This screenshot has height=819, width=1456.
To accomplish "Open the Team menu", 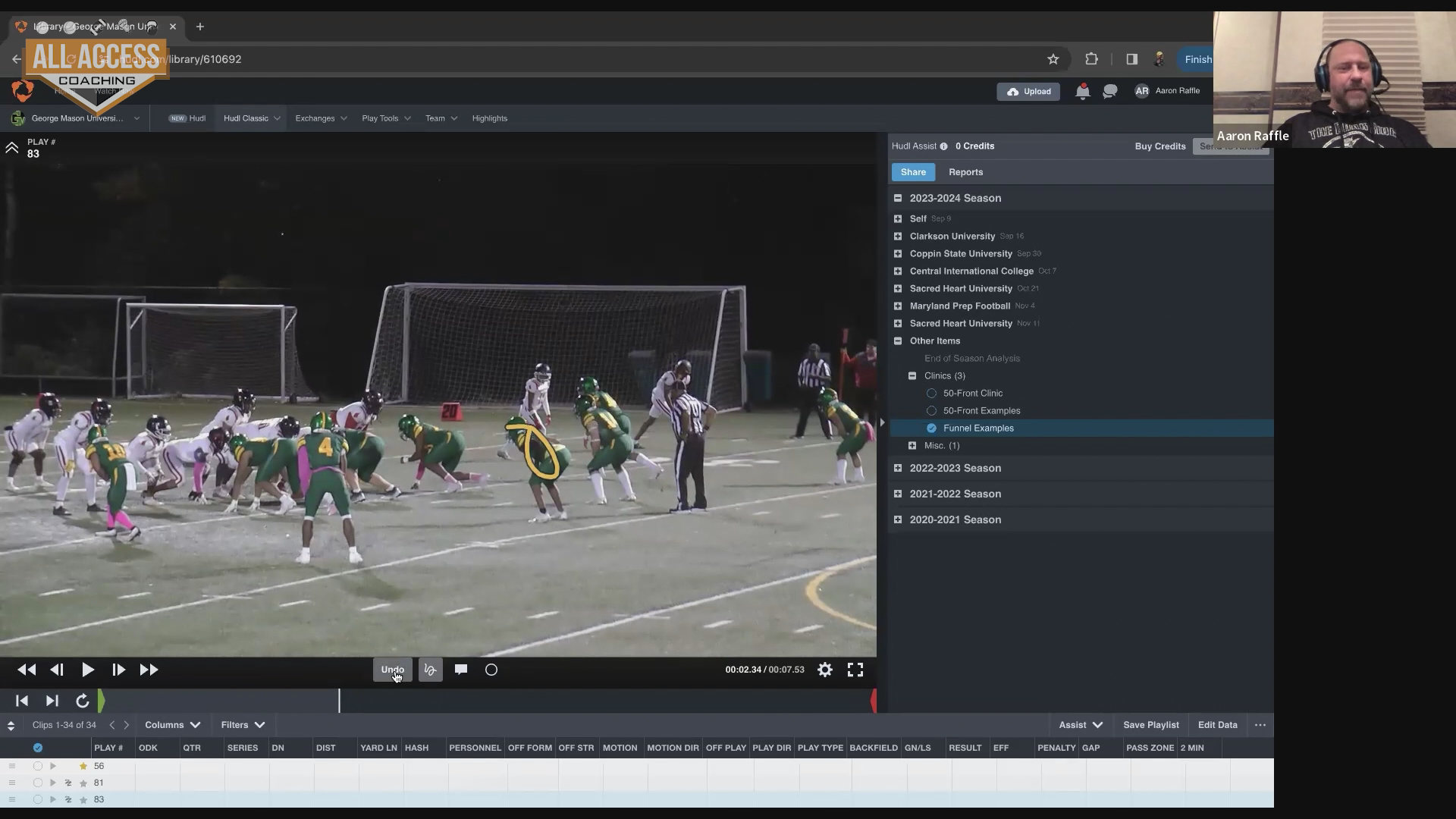I will click(441, 118).
